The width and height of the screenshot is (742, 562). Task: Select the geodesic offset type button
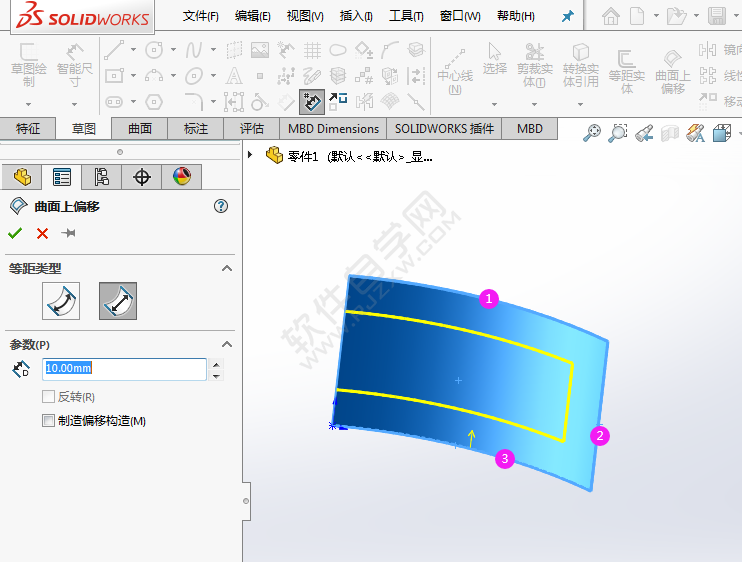click(x=61, y=301)
